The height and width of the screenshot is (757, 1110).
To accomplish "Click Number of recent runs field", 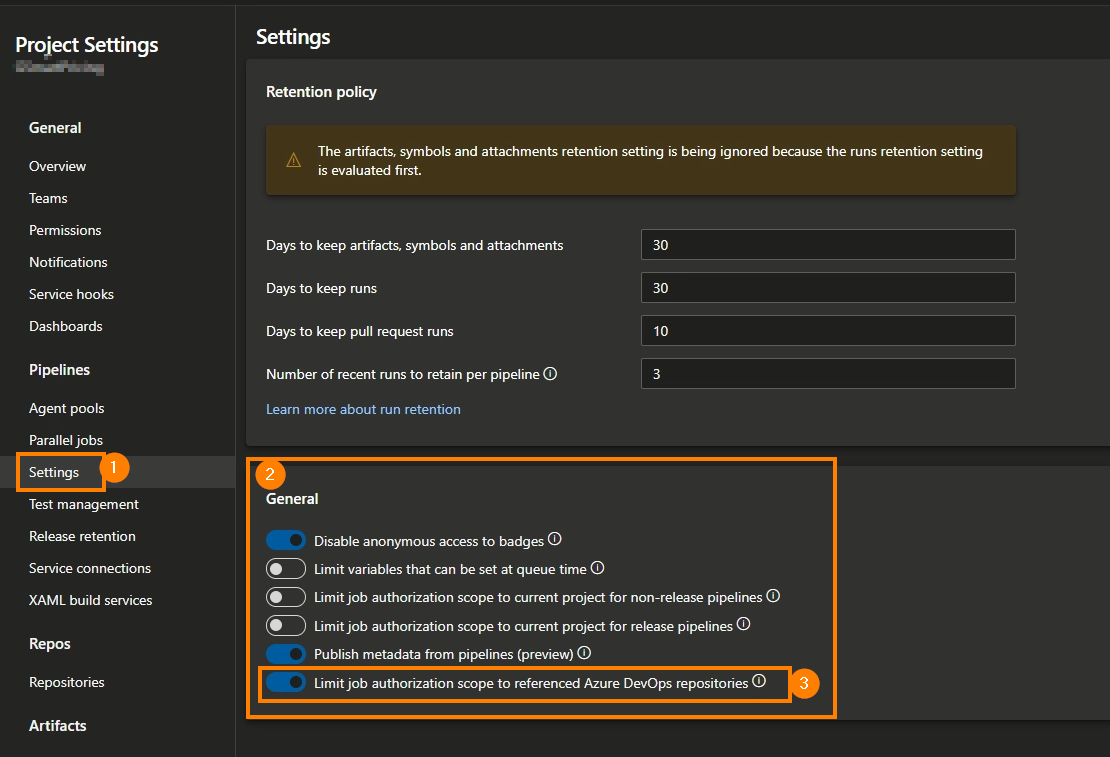I will [828, 374].
